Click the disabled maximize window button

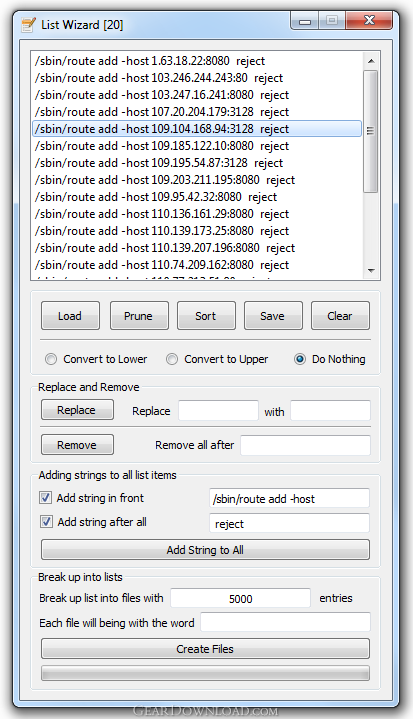click(332, 21)
